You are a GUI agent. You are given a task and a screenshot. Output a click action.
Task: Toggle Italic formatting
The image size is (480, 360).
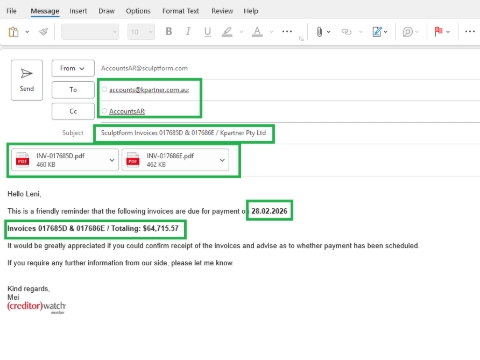(x=188, y=31)
